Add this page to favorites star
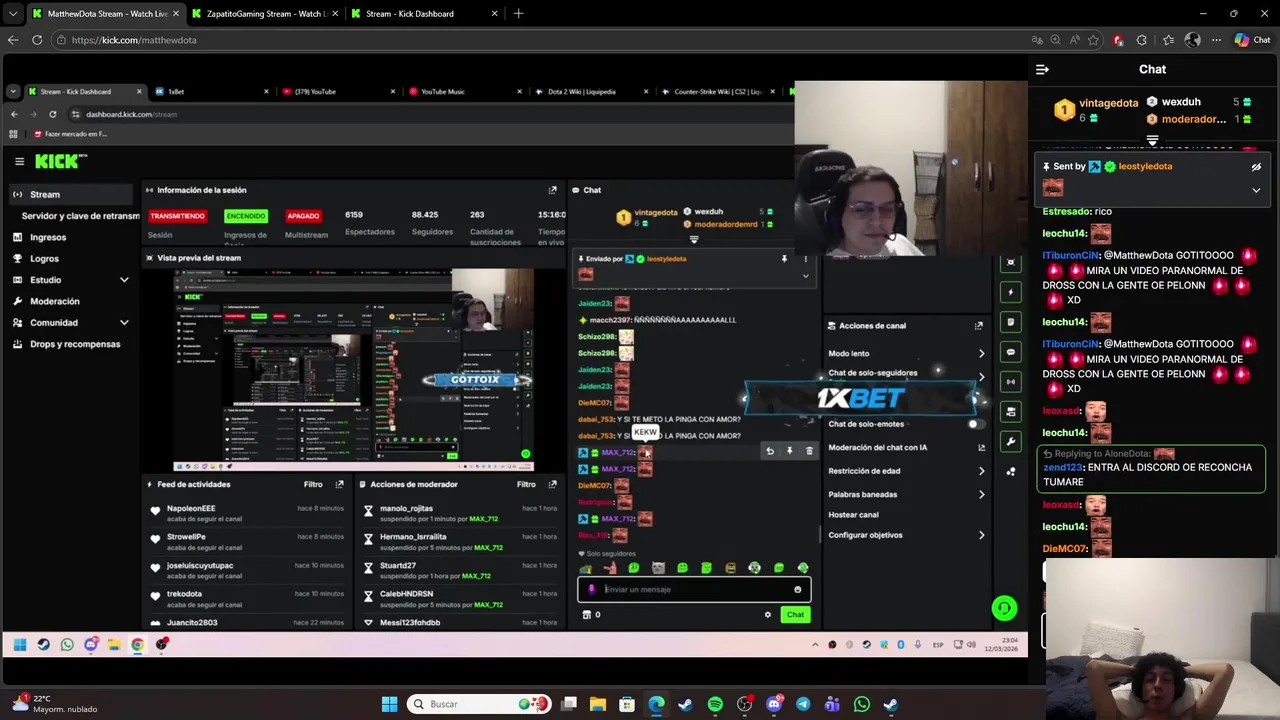Image resolution: width=1280 pixels, height=720 pixels. pos(1093,40)
